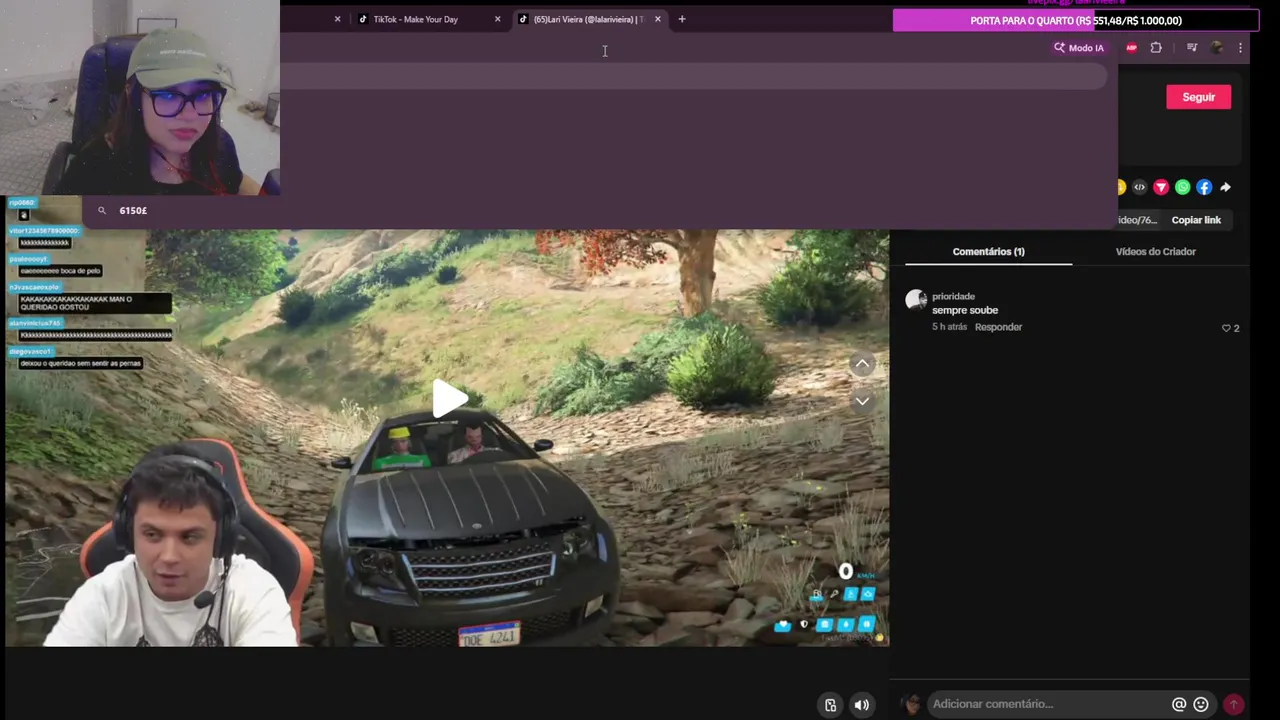Viewport: 1280px width, 720px height.
Task: Play the TikTok video with center play button
Action: [x=450, y=399]
